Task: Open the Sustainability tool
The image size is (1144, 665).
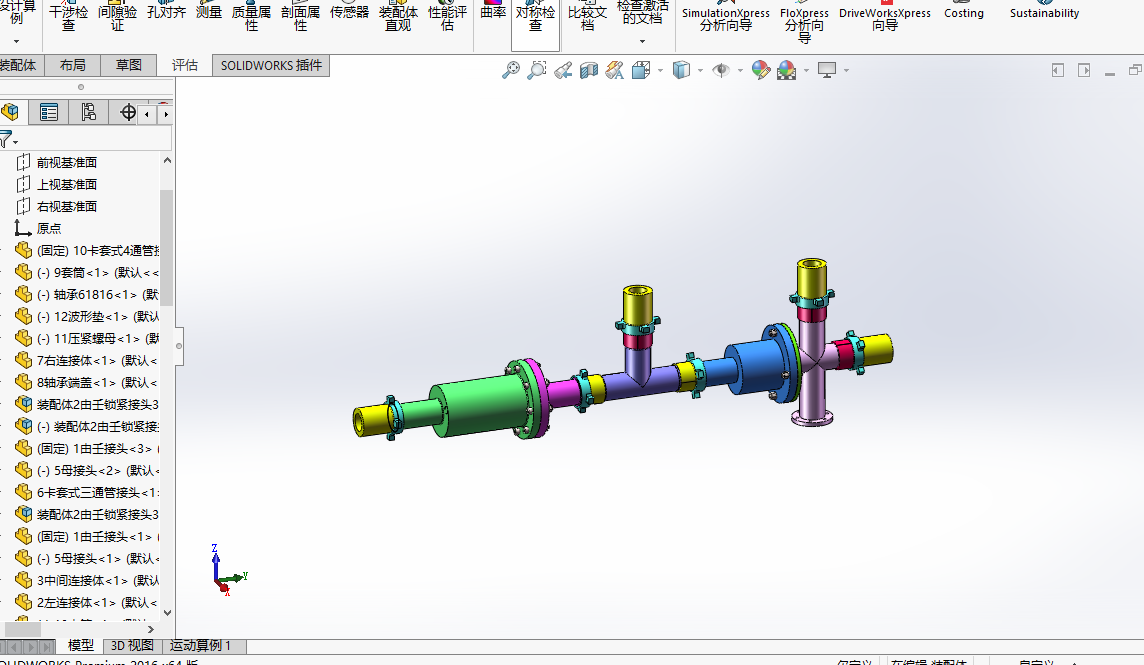Action: [x=1044, y=12]
